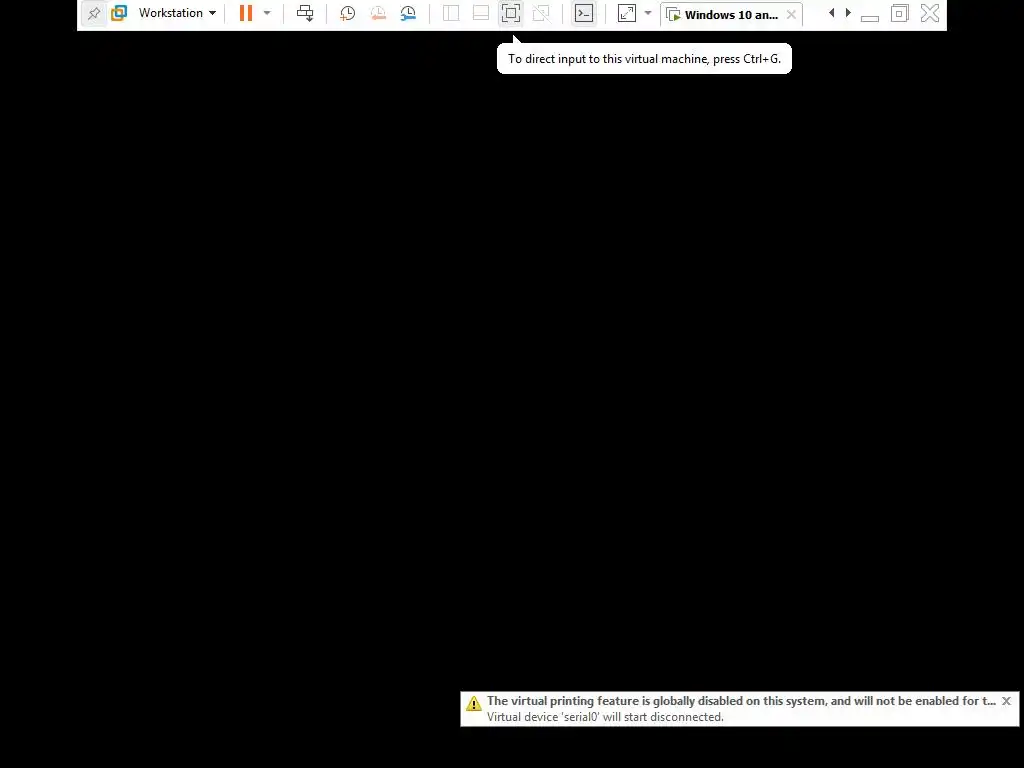The width and height of the screenshot is (1024, 768).
Task: Pause the virtual machine with the orange button
Action: [x=246, y=13]
